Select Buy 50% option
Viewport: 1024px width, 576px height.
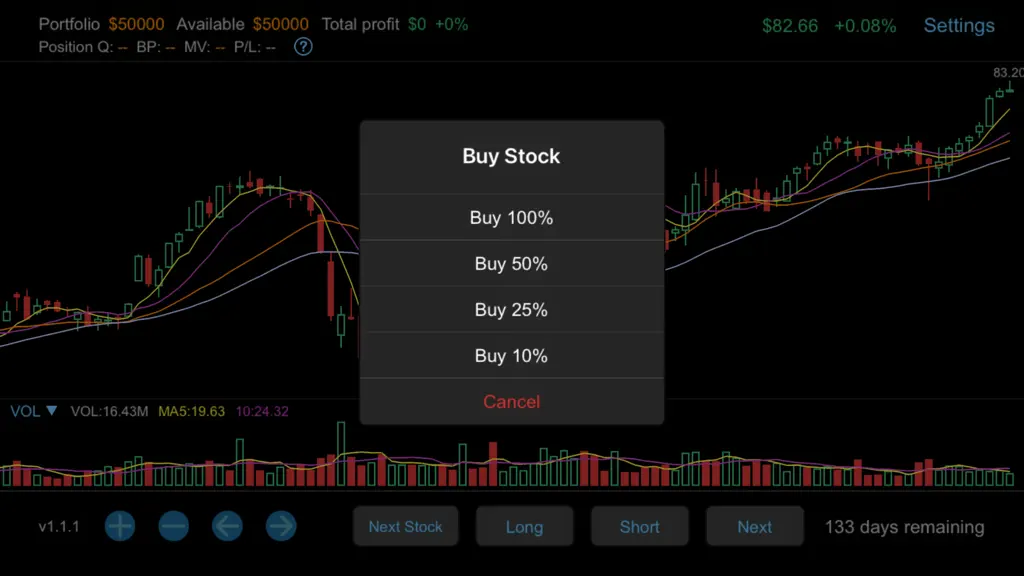click(x=511, y=264)
